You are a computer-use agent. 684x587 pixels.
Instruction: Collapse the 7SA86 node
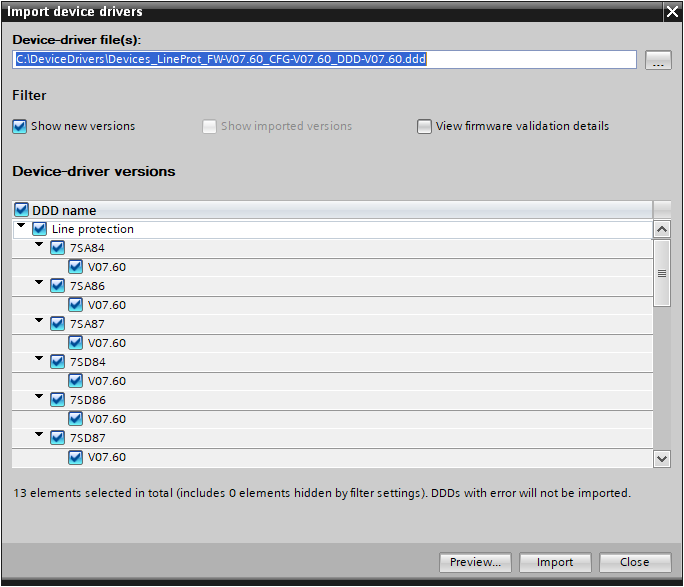coord(39,283)
